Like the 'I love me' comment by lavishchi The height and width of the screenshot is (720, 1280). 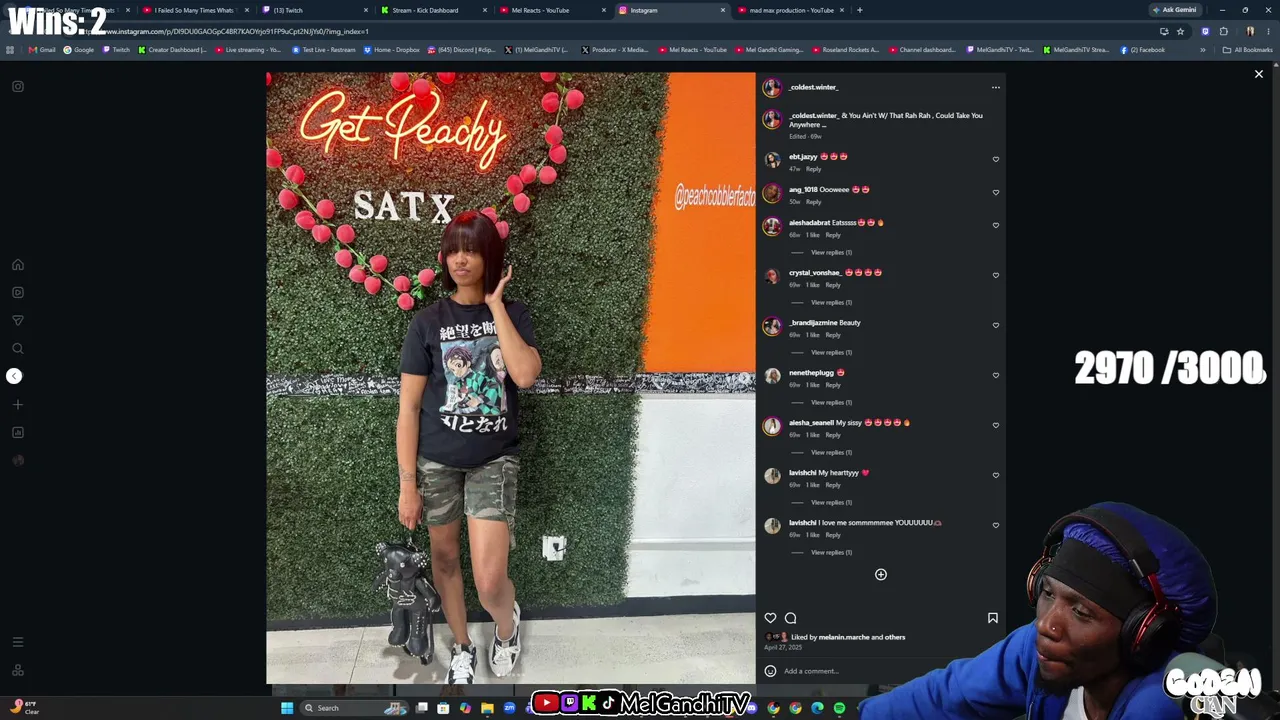tap(996, 525)
